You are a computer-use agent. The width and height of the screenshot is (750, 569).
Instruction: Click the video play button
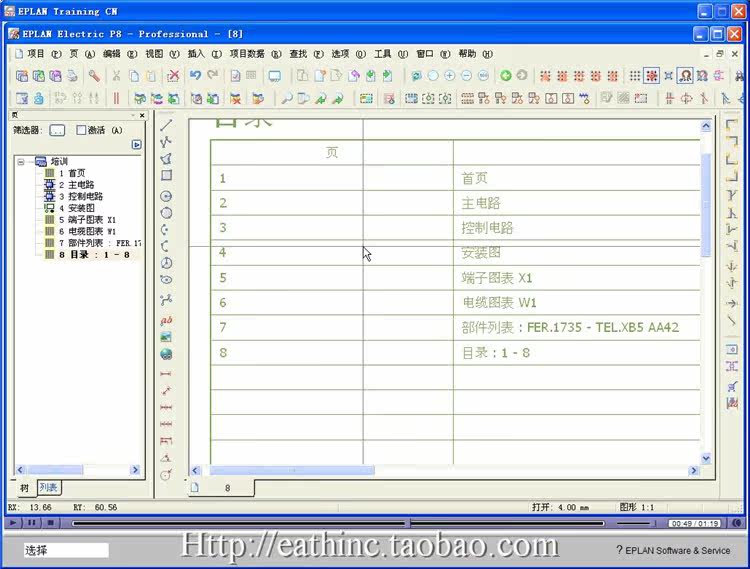pos(13,523)
